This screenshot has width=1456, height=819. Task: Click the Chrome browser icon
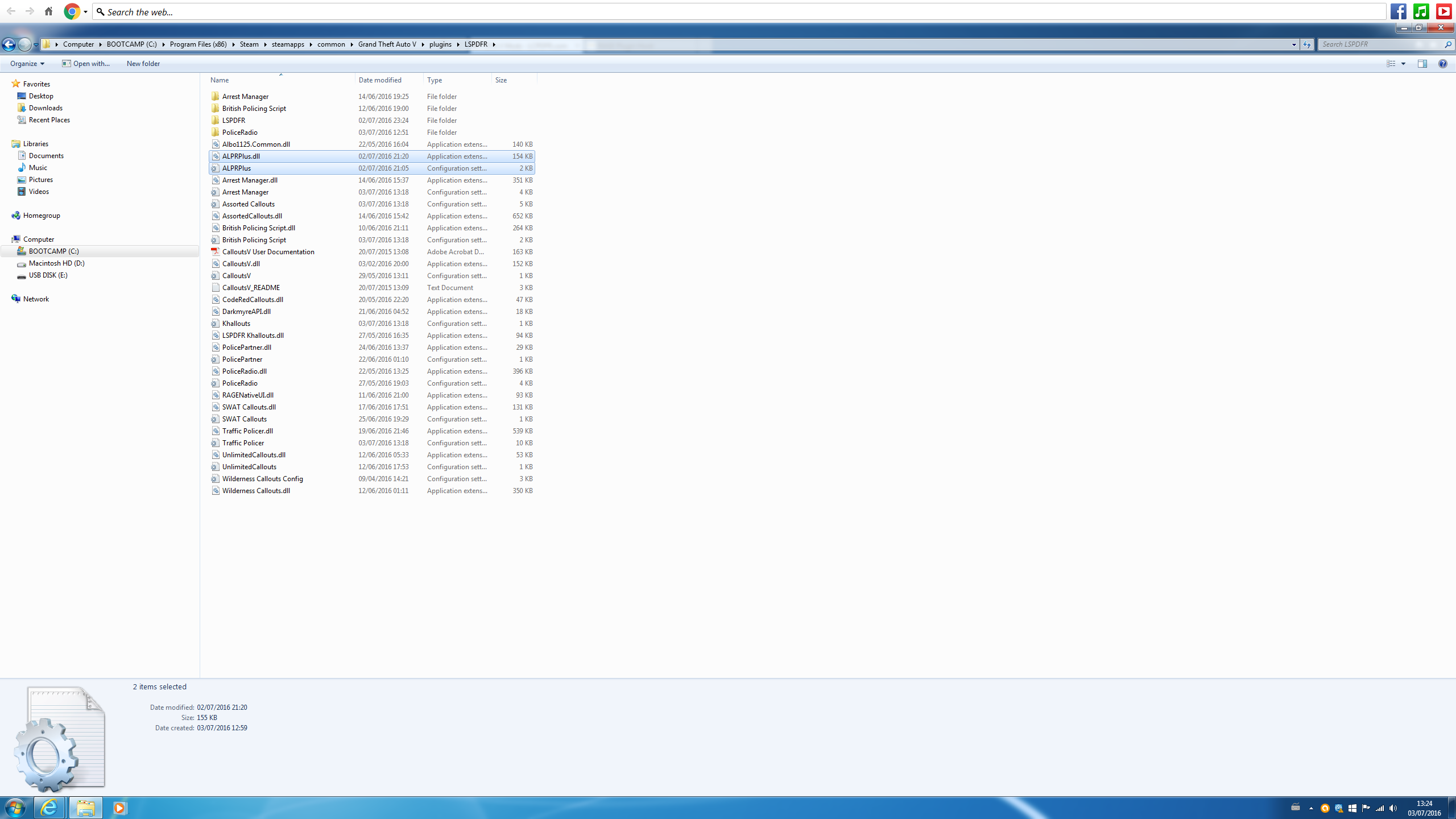[x=72, y=11]
